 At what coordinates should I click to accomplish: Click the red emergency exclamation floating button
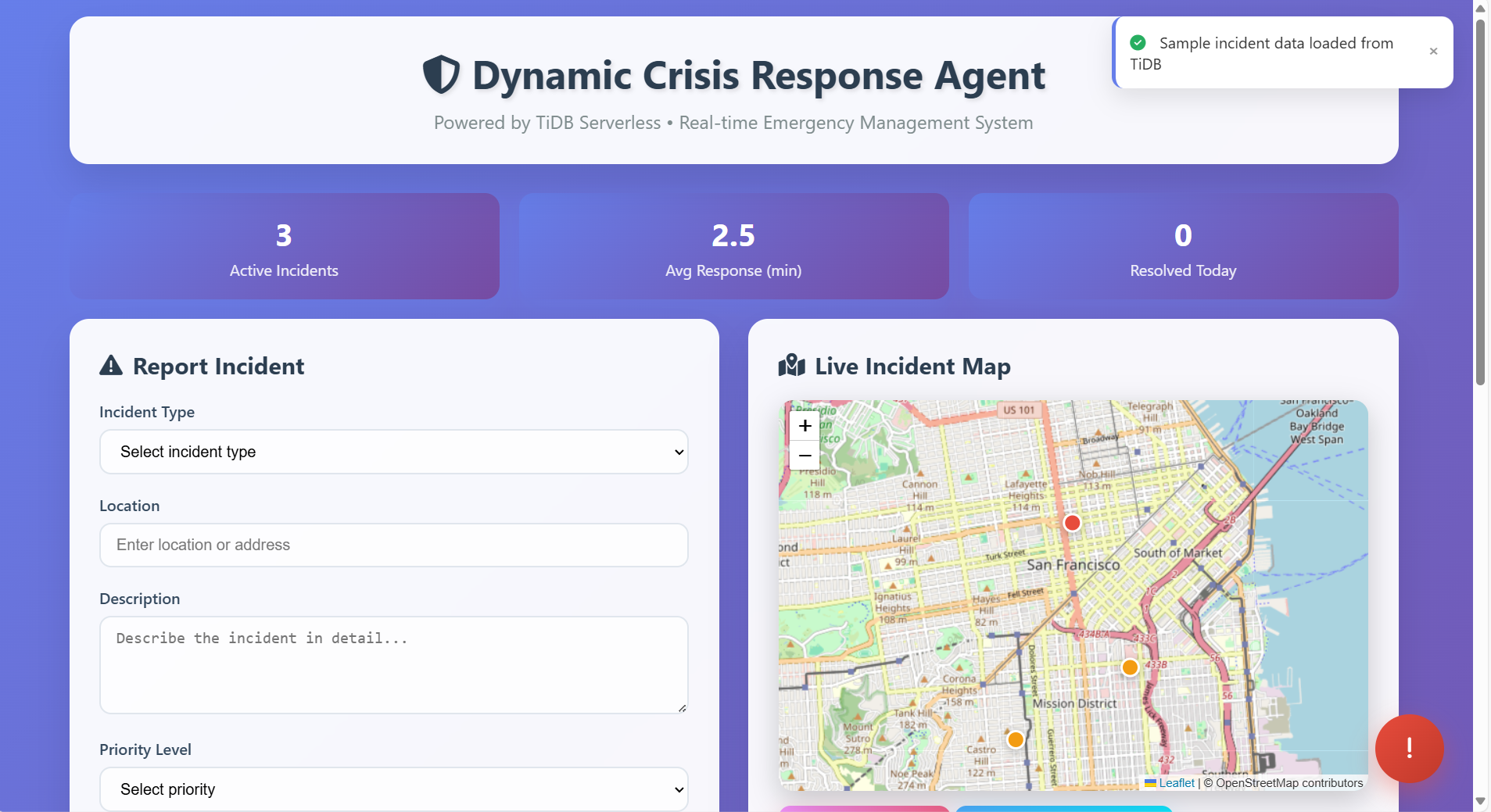[x=1409, y=748]
